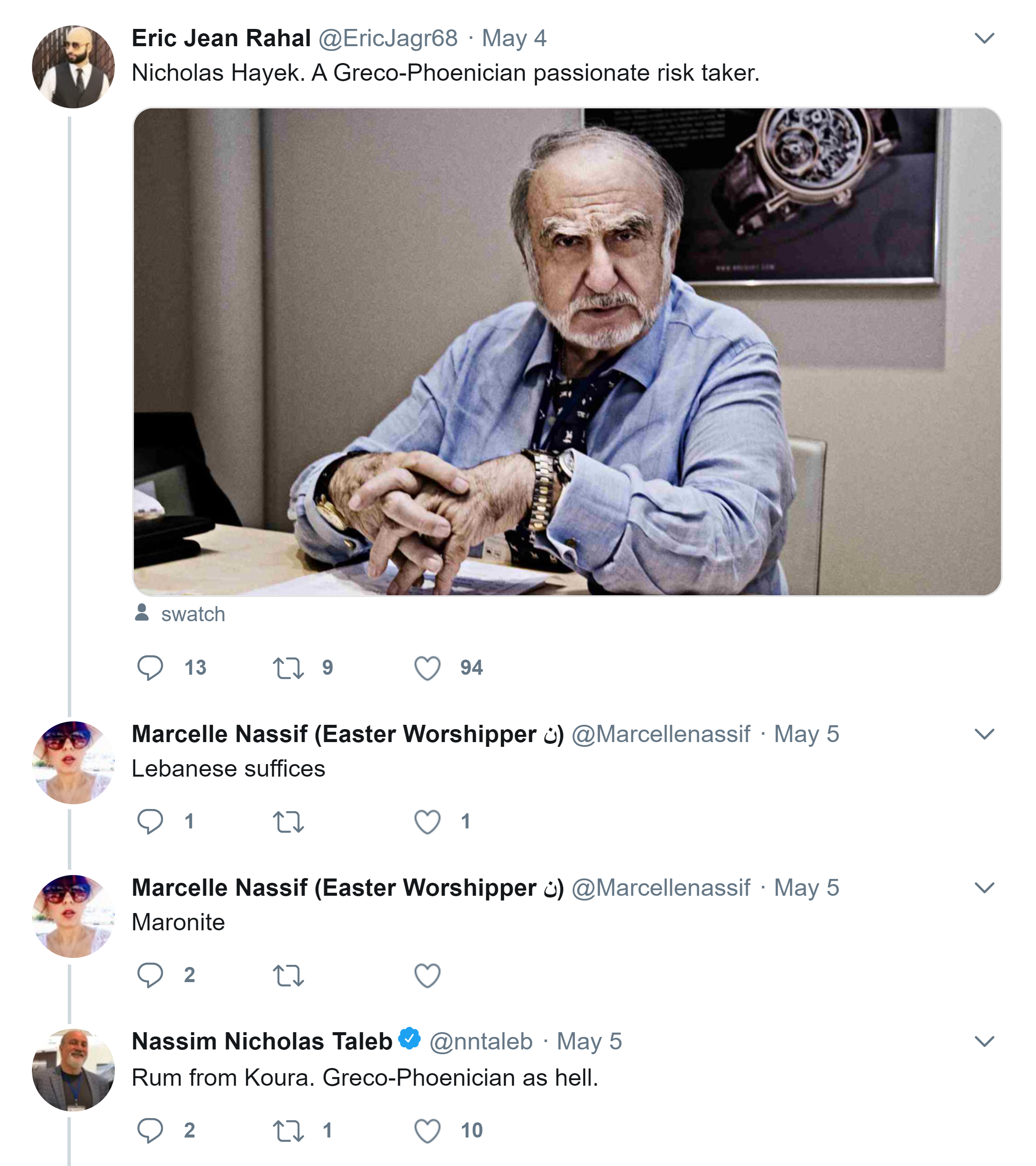The width and height of the screenshot is (1036, 1166).
Task: Expand options chevron on 'Lebanese suffices' tweet
Action: 984,734
